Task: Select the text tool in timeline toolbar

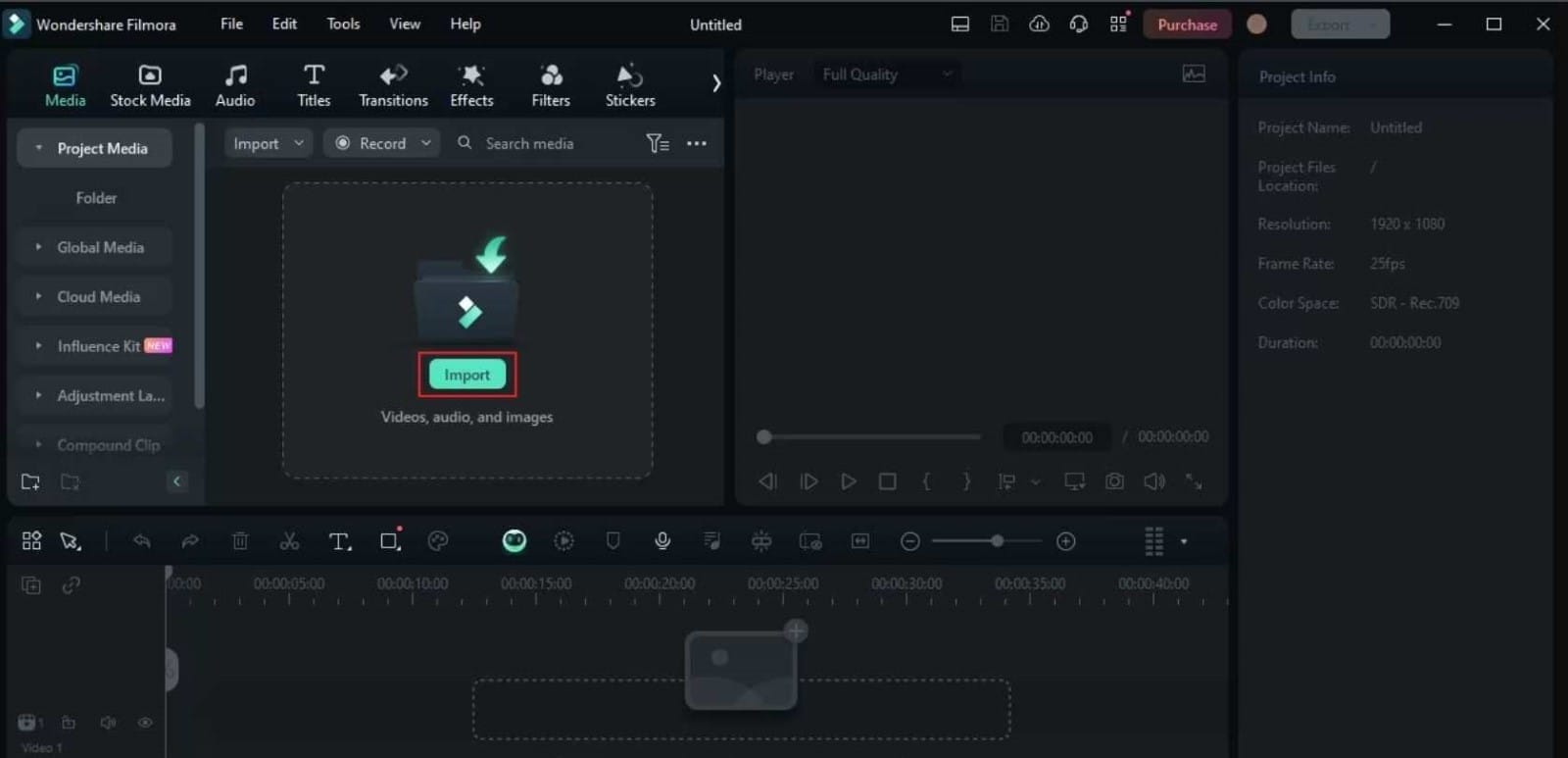Action: click(339, 541)
